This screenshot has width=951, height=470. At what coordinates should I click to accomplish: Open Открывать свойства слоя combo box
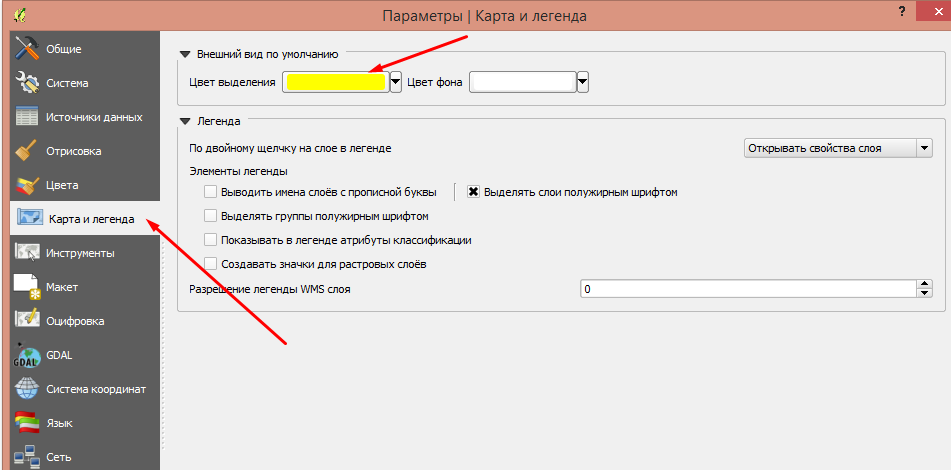[838, 148]
